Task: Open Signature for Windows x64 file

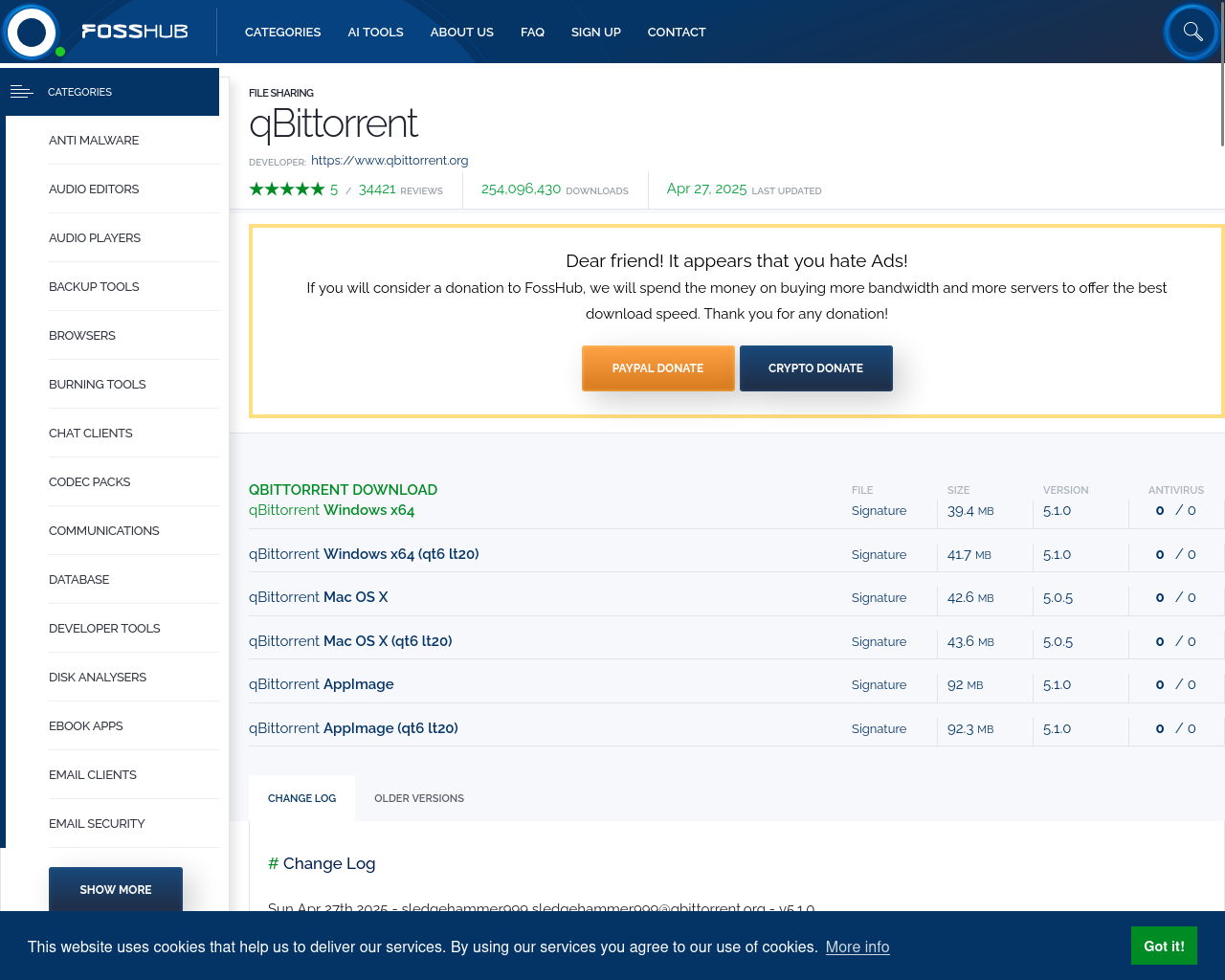Action: click(880, 510)
